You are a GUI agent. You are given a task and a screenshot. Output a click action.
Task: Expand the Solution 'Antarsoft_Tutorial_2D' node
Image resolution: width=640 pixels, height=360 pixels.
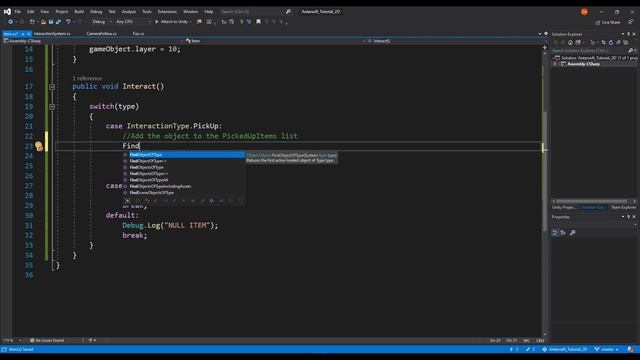pos(554,58)
